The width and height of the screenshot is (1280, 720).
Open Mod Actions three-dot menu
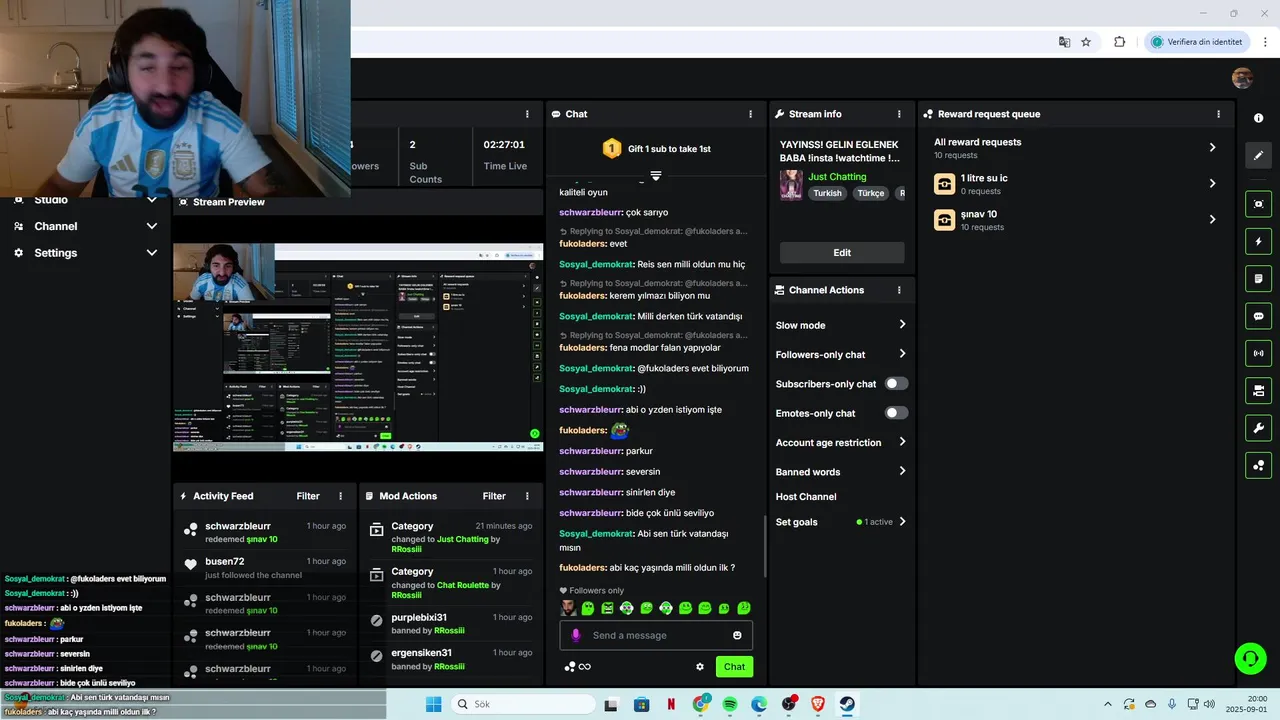tap(527, 496)
